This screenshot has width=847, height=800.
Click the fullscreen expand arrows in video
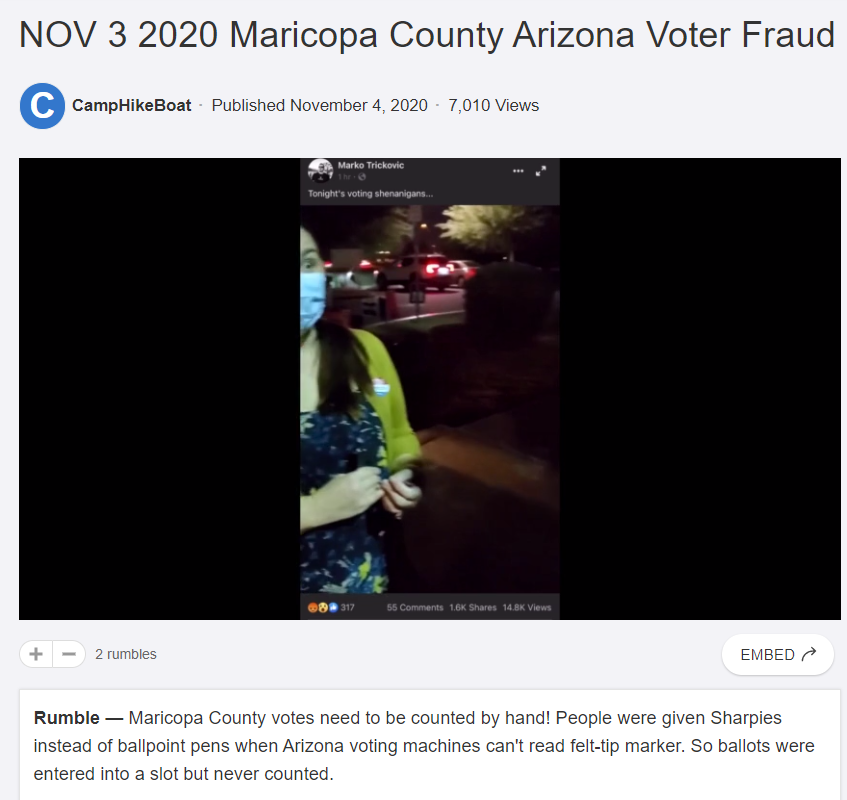[x=541, y=171]
